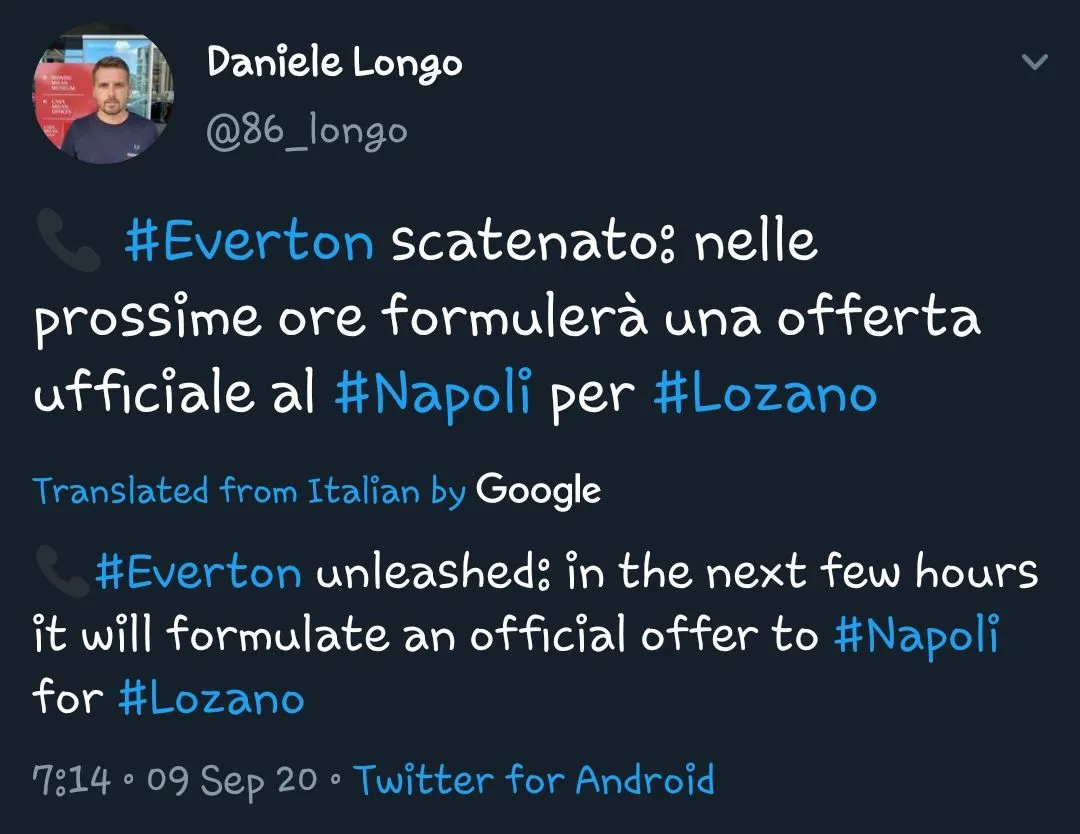Click the 'Translated from Italian by' label
1080x834 pixels.
tap(249, 491)
